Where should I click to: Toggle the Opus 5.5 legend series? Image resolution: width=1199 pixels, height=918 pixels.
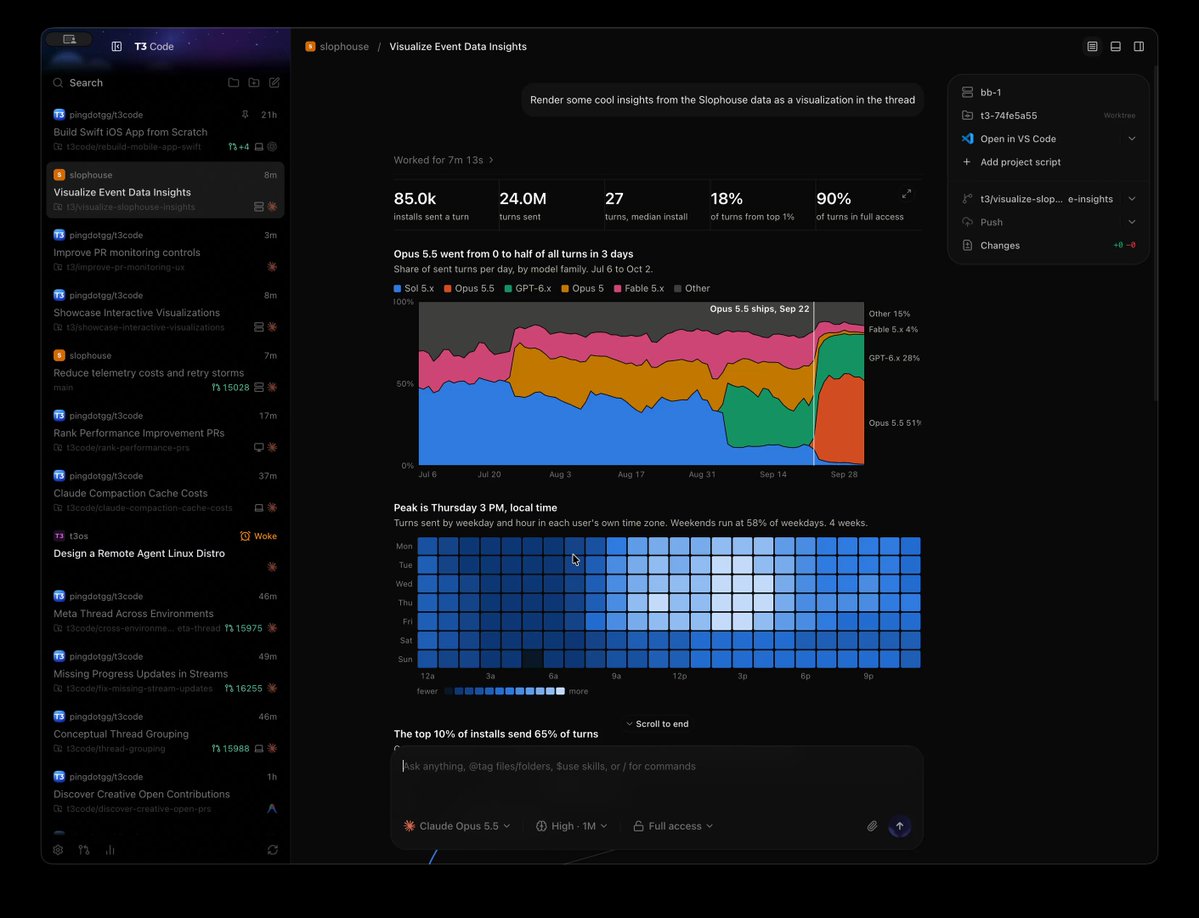coord(470,289)
